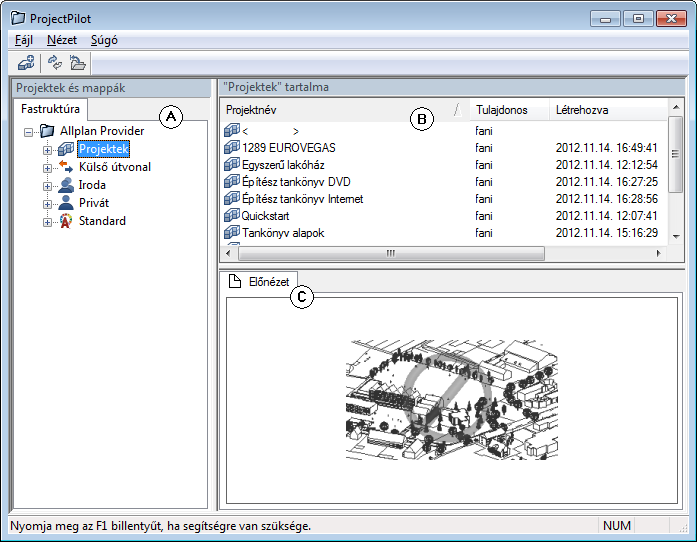The height and width of the screenshot is (542, 697).
Task: Click the project preview thumbnail image
Action: (452, 400)
